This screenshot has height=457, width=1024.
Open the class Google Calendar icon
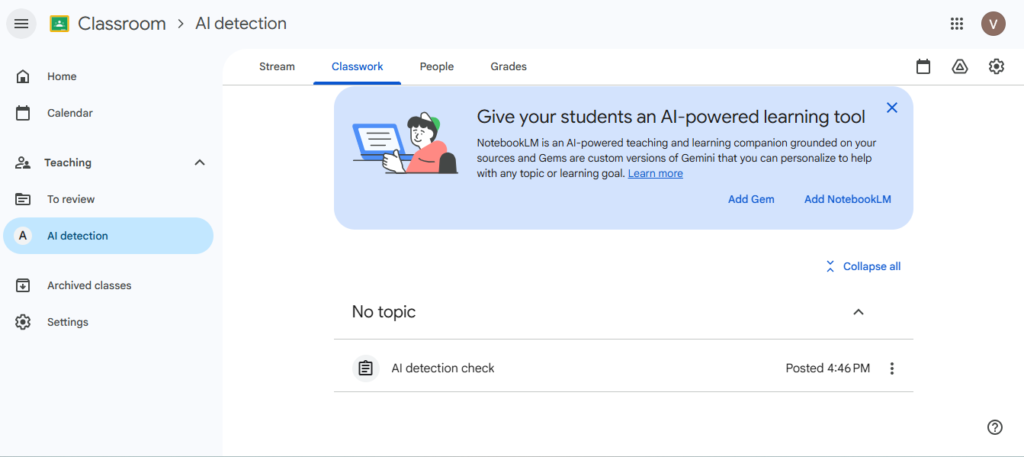[923, 67]
